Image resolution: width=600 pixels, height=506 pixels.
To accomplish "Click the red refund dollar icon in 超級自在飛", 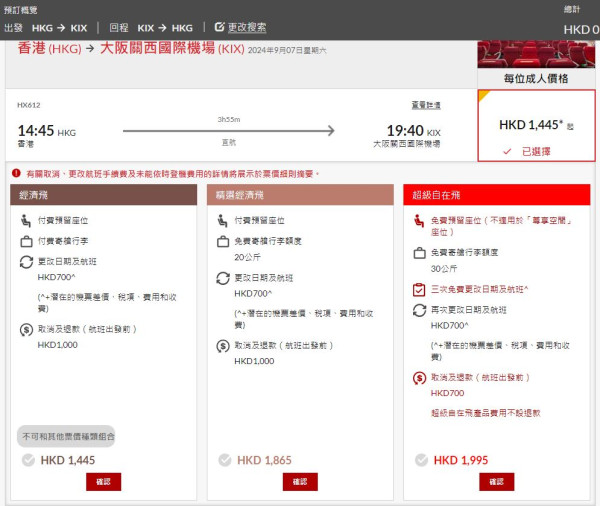I will tap(419, 378).
